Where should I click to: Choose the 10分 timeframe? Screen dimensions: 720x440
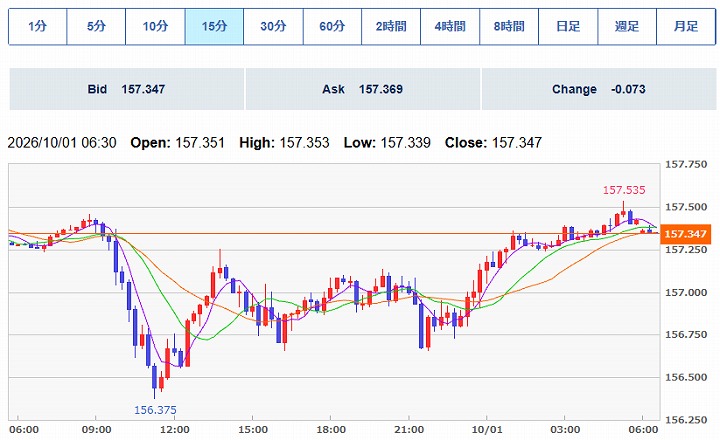point(155,26)
